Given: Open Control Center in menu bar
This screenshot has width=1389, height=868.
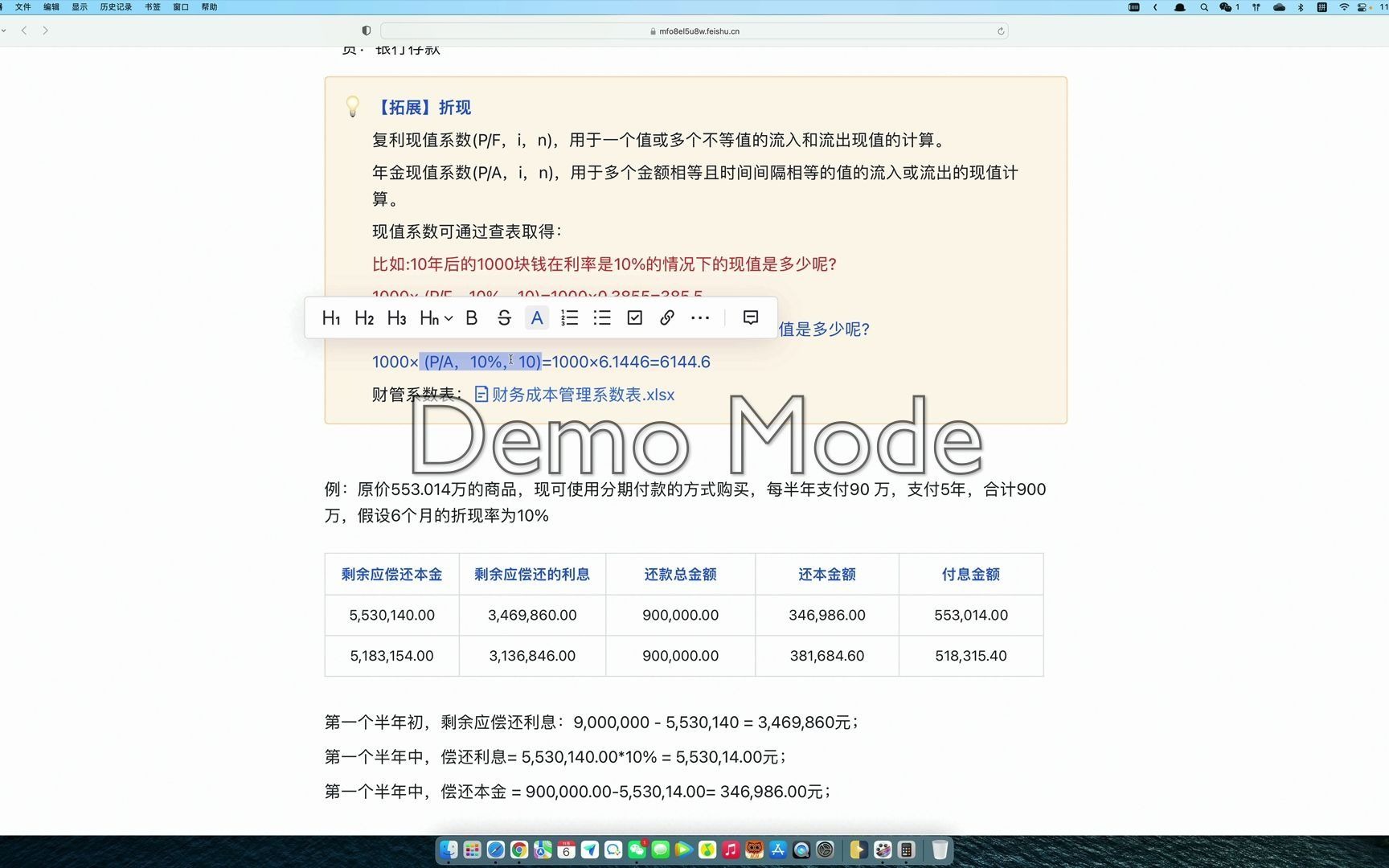Looking at the screenshot, I should click(x=1362, y=6).
